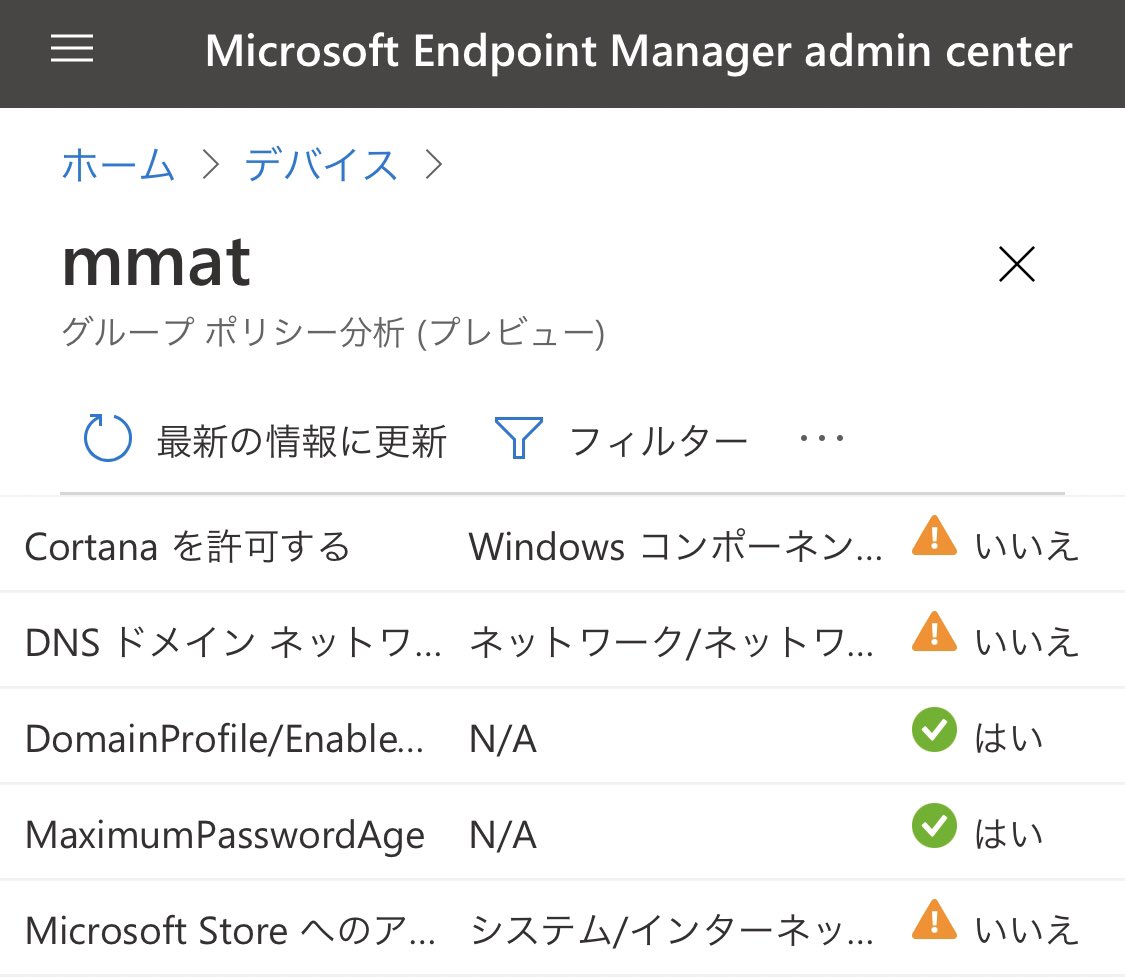Select the Cortana を許可する setting
The image size is (1125, 977).
(x=188, y=546)
